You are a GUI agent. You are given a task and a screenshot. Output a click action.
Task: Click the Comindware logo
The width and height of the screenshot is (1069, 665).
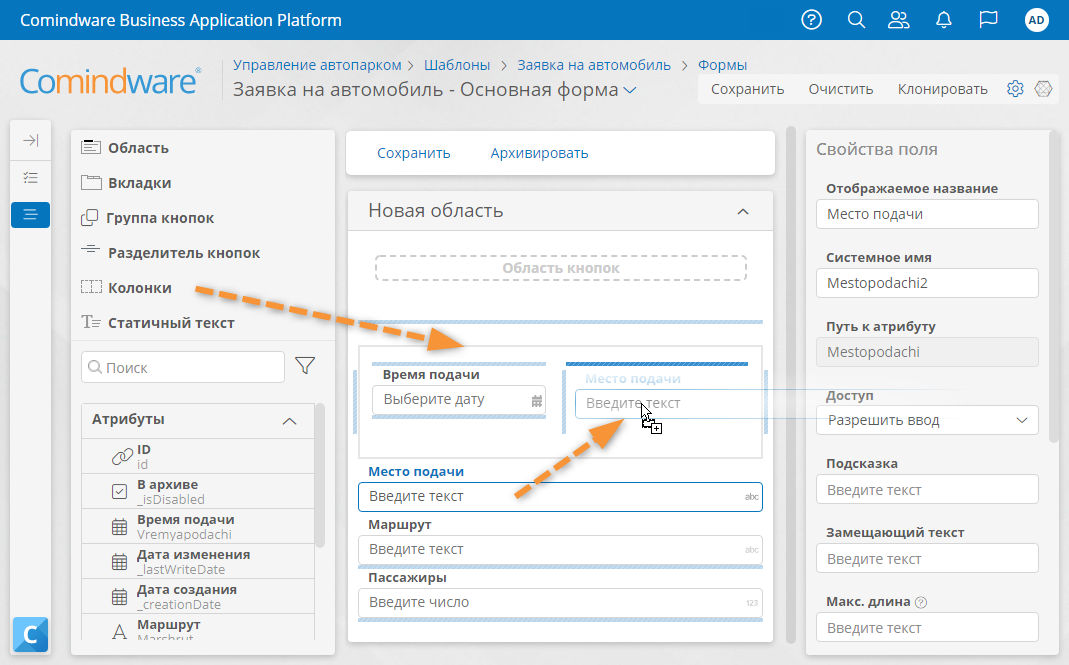110,81
